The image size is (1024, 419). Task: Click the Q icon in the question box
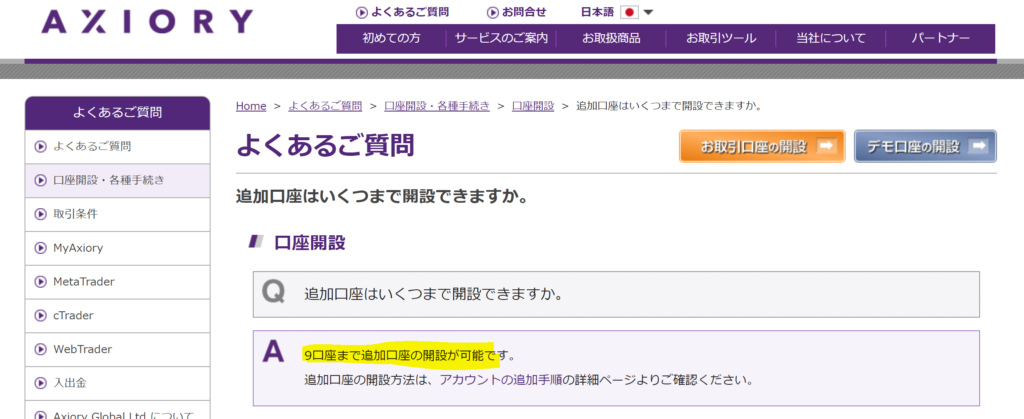(x=273, y=292)
